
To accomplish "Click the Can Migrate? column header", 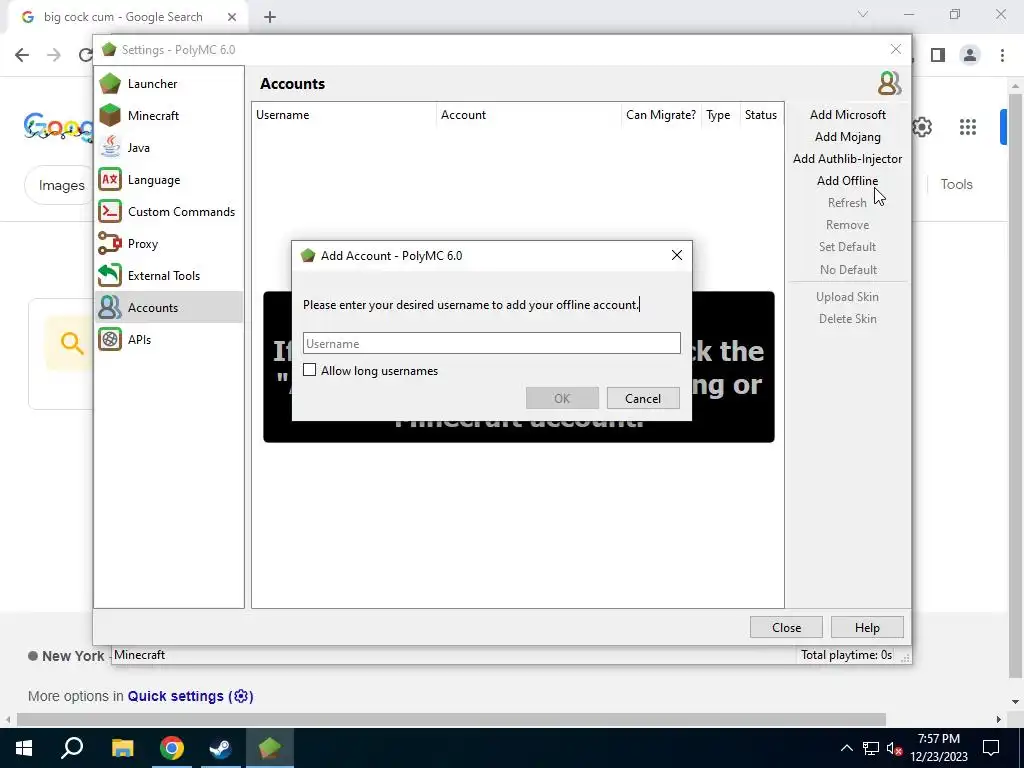I will [661, 115].
